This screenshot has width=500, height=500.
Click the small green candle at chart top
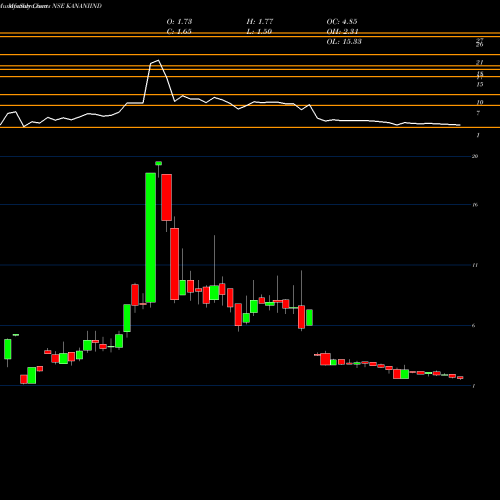(159, 163)
